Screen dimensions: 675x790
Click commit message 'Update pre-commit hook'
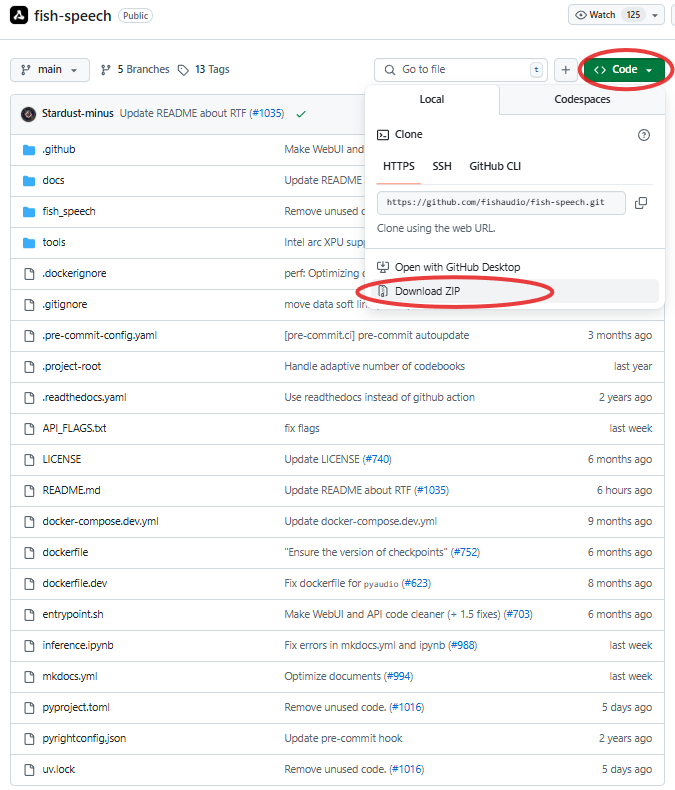[344, 739]
